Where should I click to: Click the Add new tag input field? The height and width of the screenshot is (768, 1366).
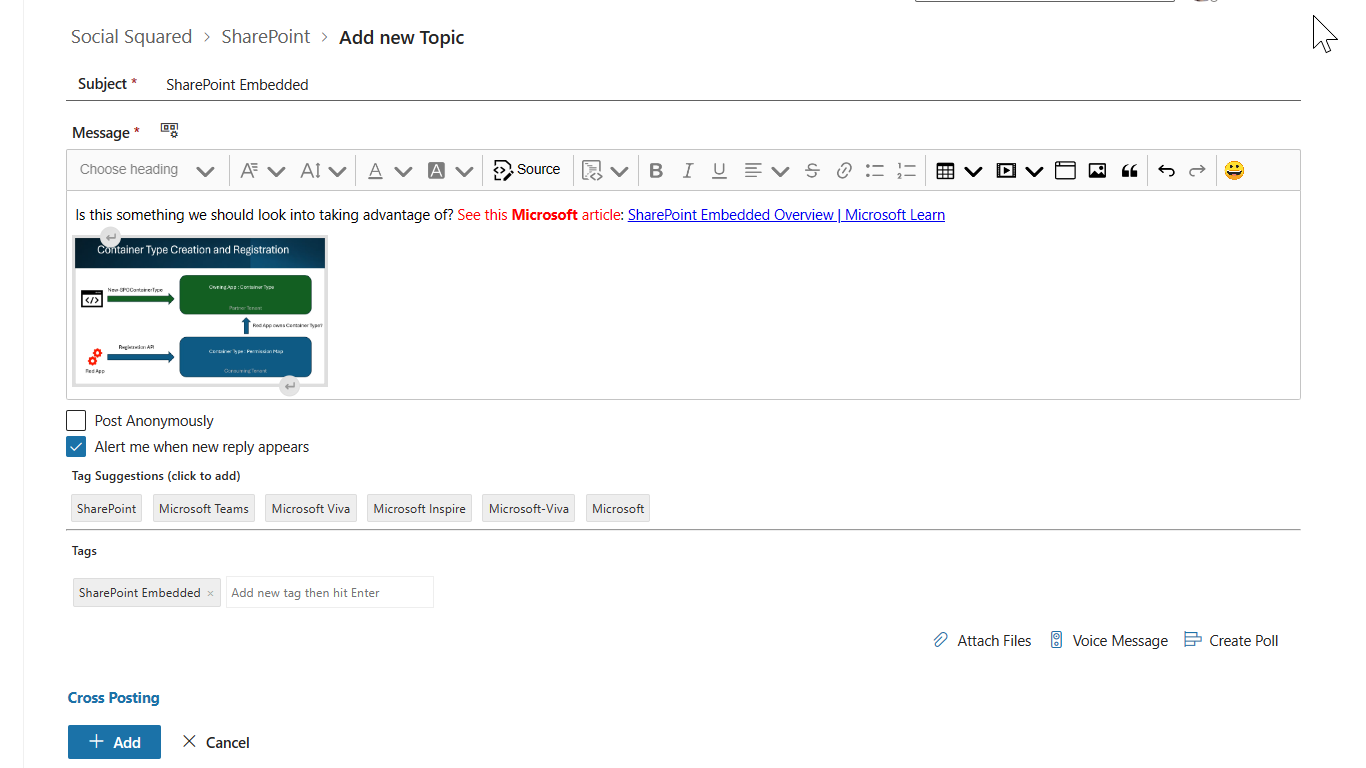point(330,592)
